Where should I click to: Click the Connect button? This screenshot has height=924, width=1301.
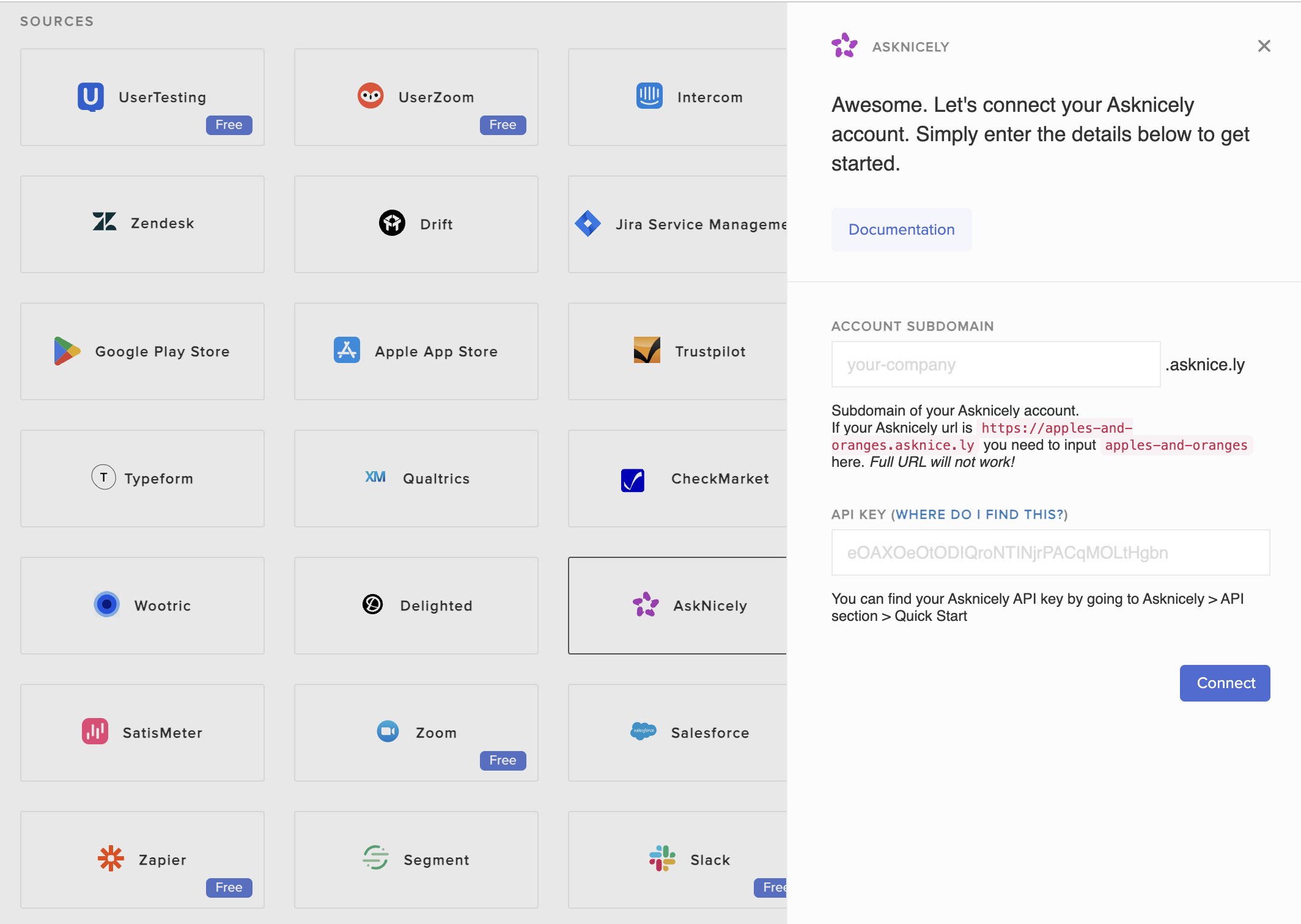click(1225, 683)
